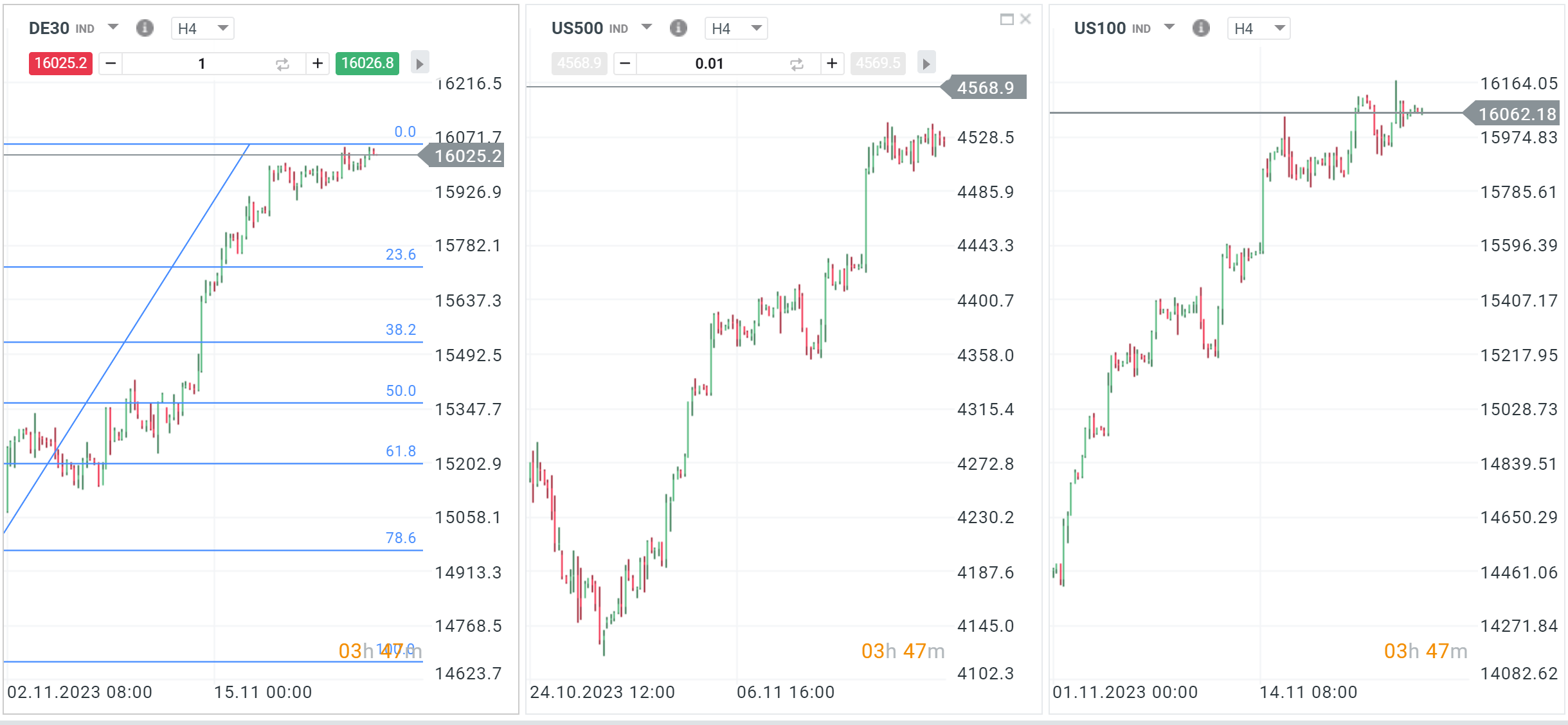1568x725 pixels.
Task: Click the red 16025.2 sell price button
Action: (x=60, y=63)
